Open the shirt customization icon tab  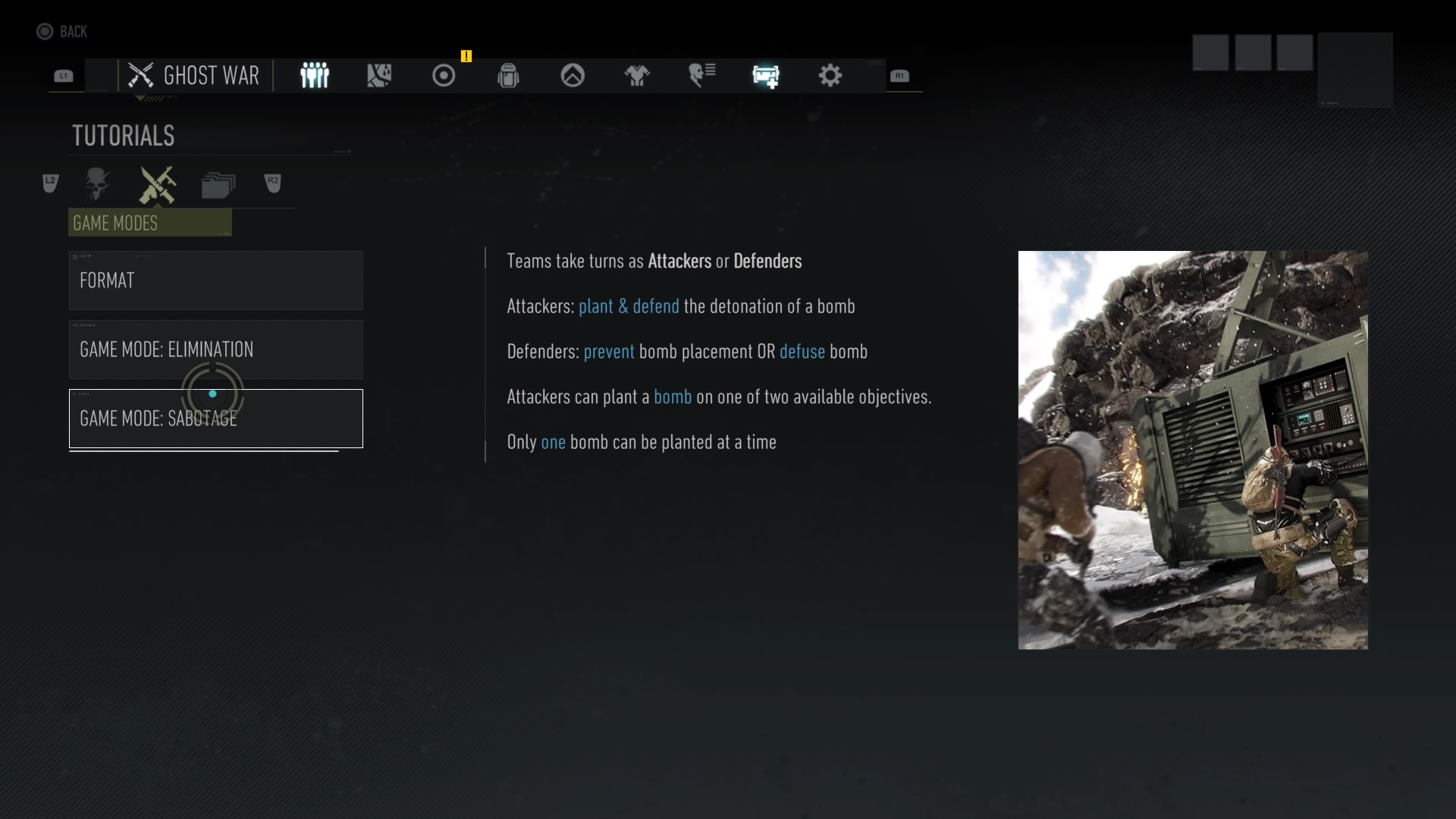[x=637, y=75]
